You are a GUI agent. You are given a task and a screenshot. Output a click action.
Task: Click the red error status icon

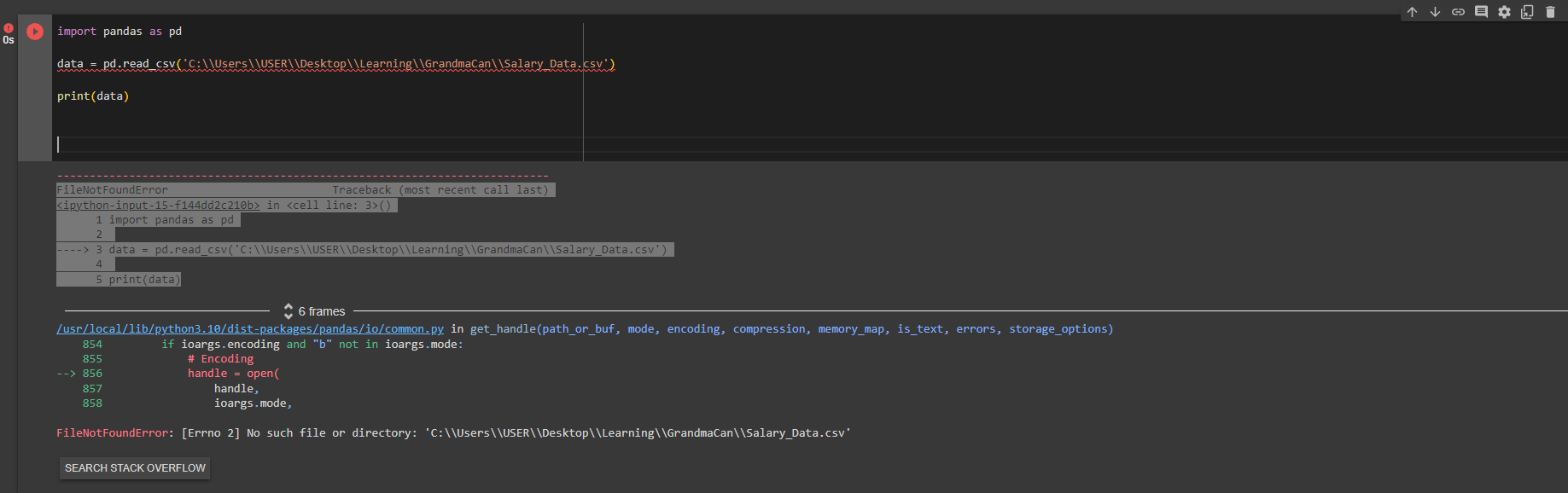9,27
